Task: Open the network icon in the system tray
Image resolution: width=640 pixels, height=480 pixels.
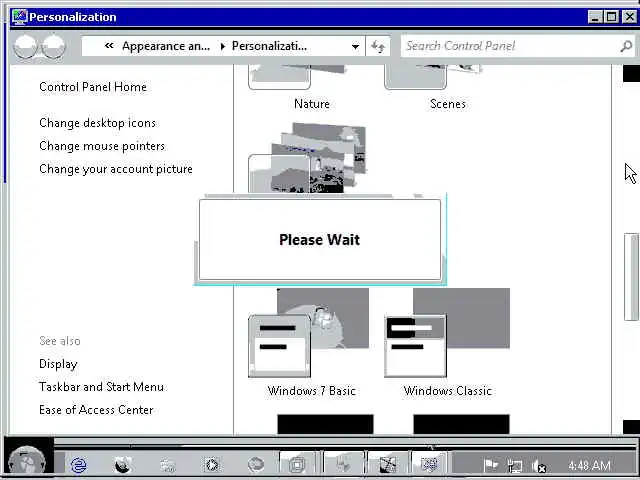Action: pos(515,465)
